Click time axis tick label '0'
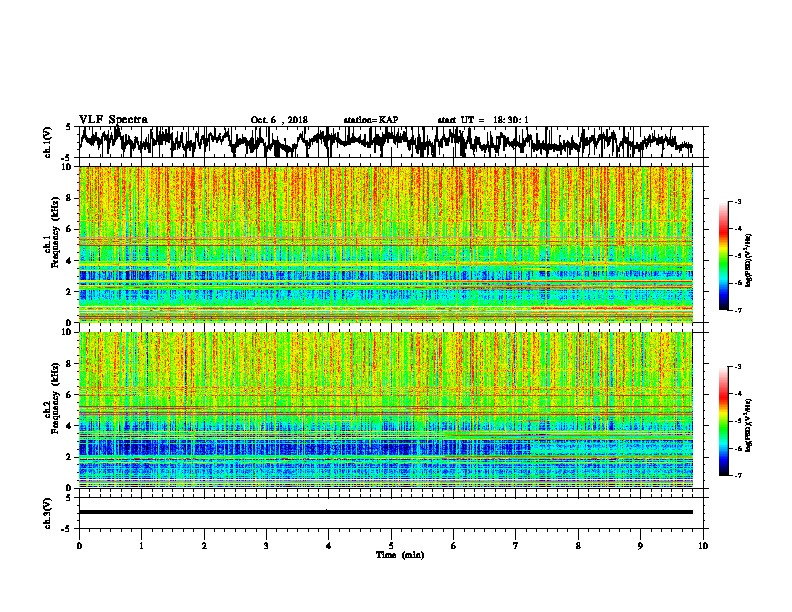 click(79, 546)
